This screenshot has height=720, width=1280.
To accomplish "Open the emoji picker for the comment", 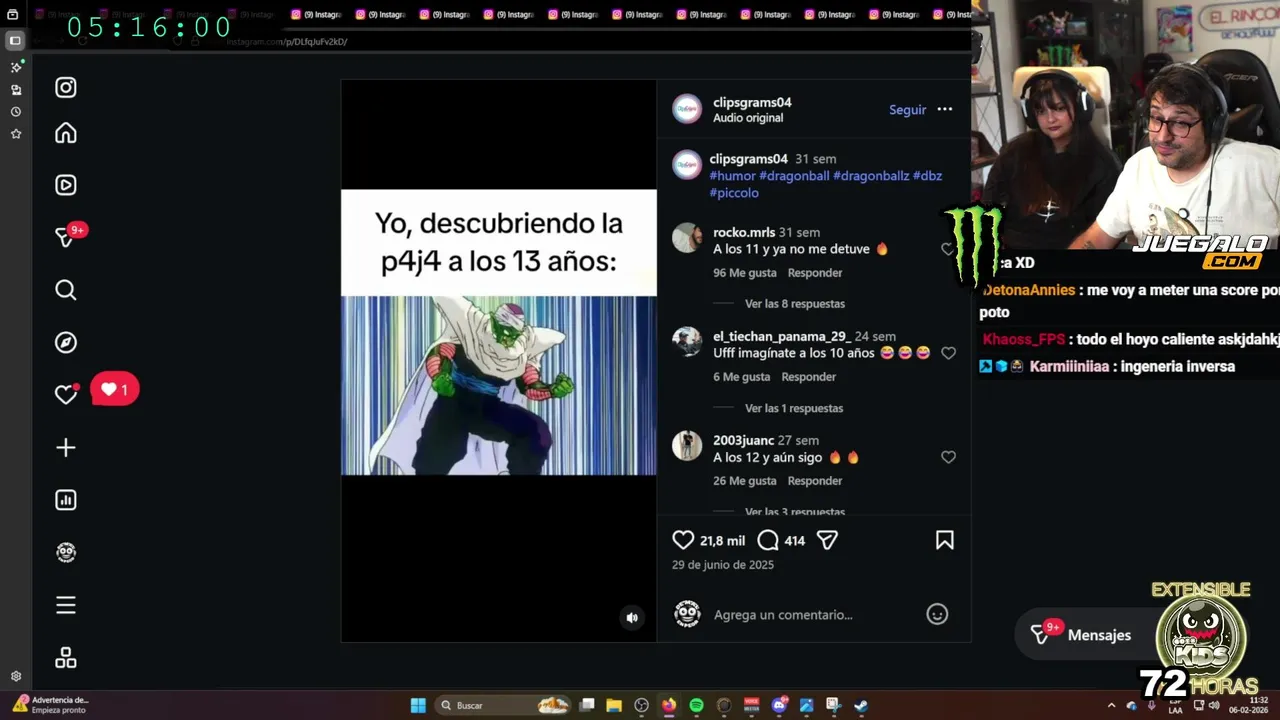I will click(x=937, y=614).
